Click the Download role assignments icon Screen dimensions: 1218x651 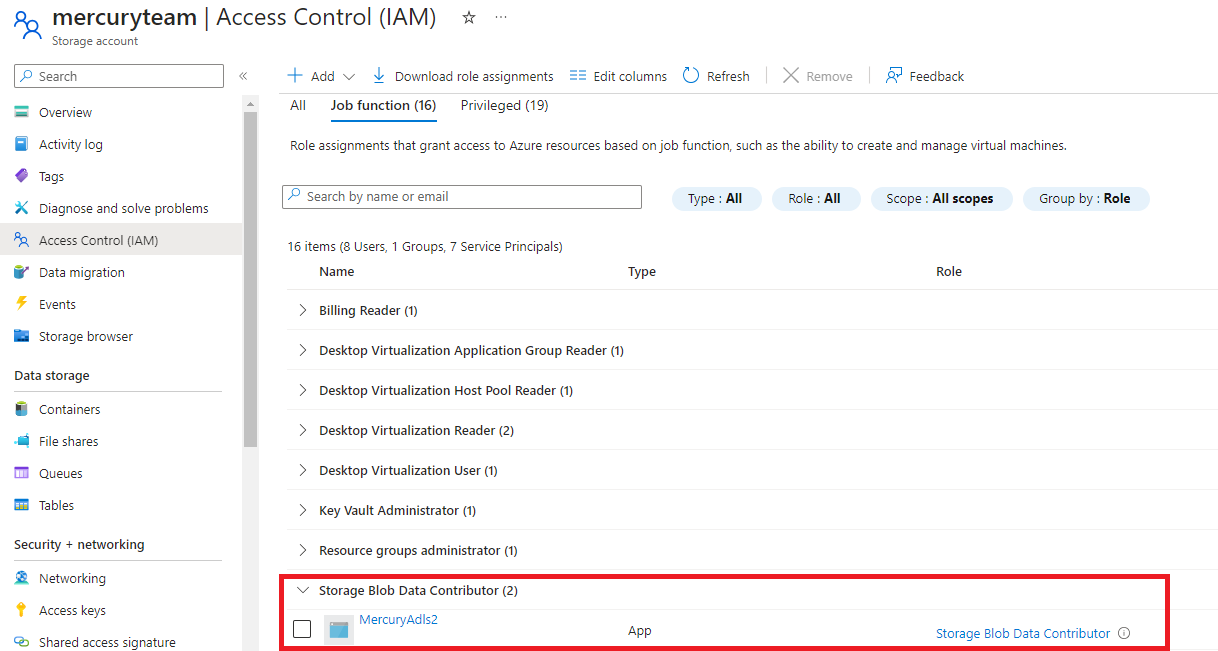pyautogui.click(x=379, y=76)
